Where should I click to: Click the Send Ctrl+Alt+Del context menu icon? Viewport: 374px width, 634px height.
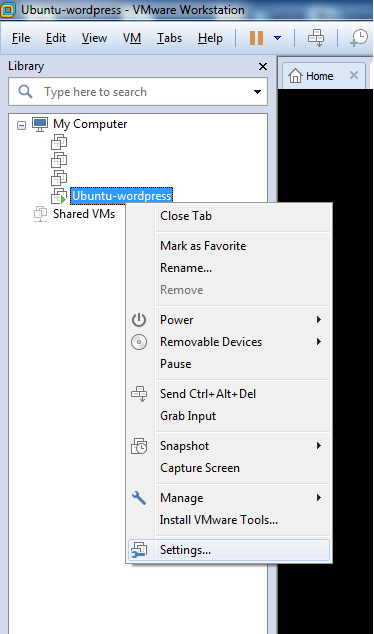tap(139, 394)
